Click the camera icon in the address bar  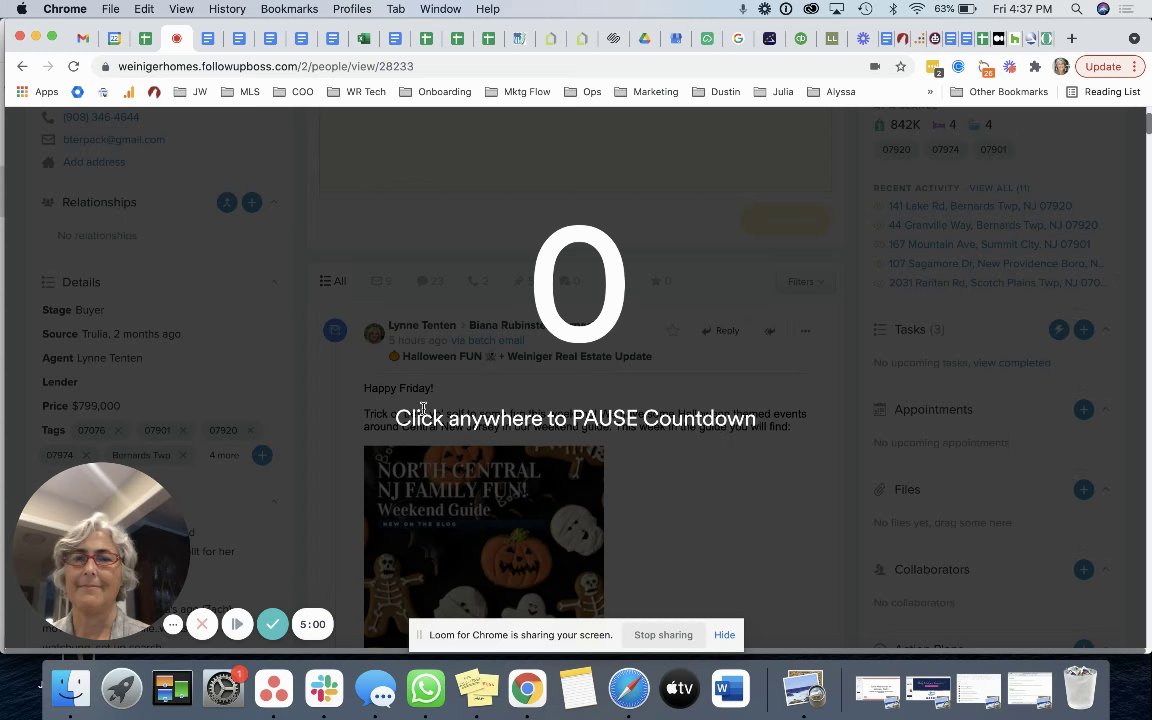[874, 66]
